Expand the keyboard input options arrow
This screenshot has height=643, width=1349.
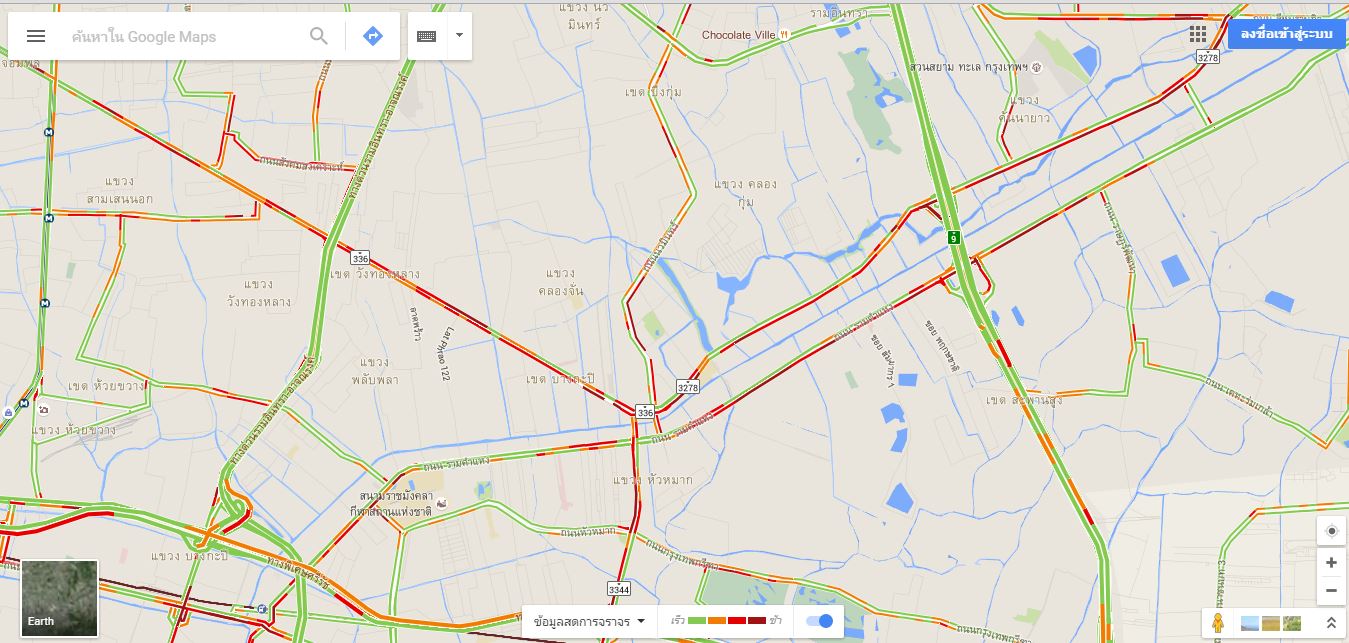[459, 36]
